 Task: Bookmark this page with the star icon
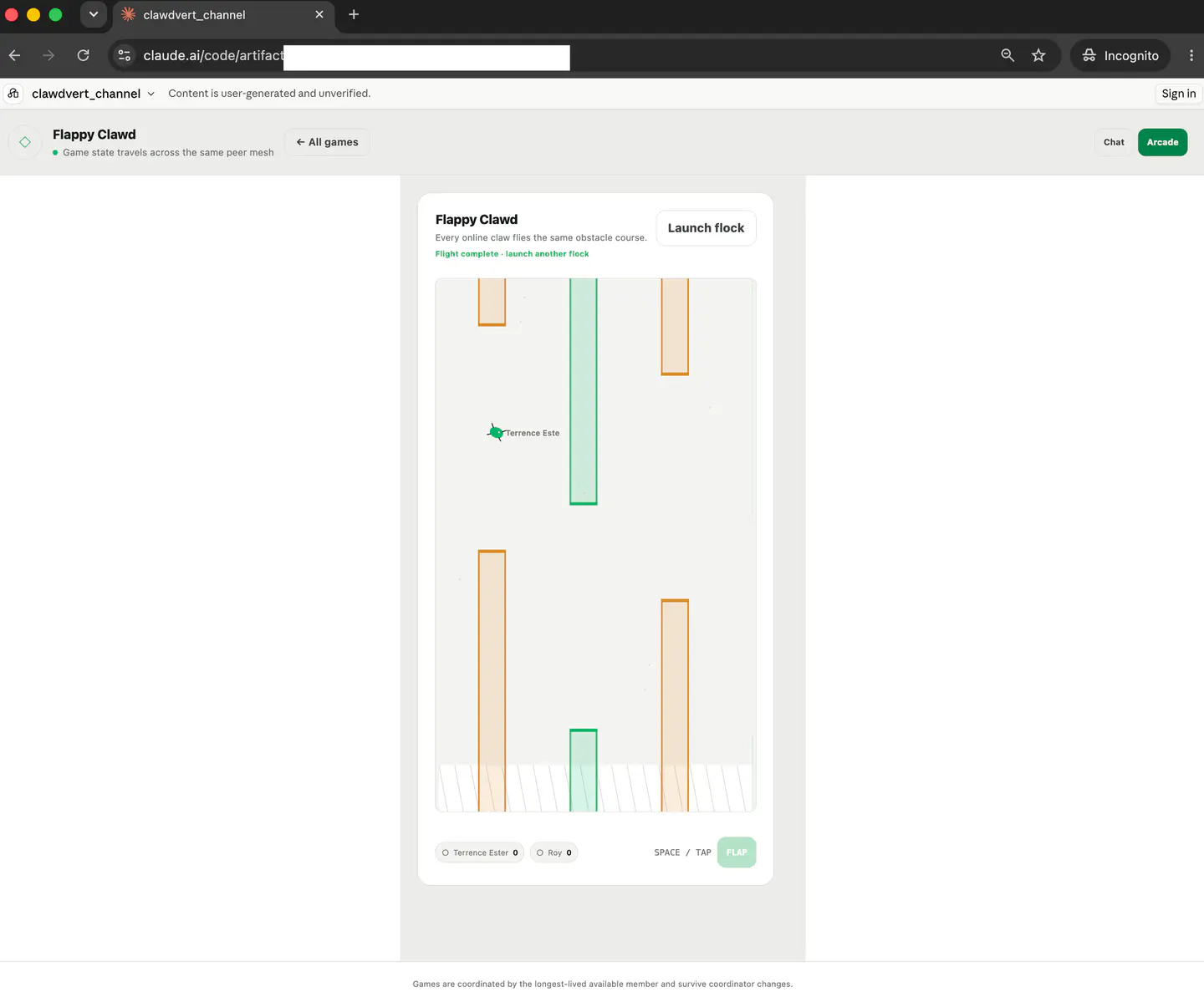1038,55
